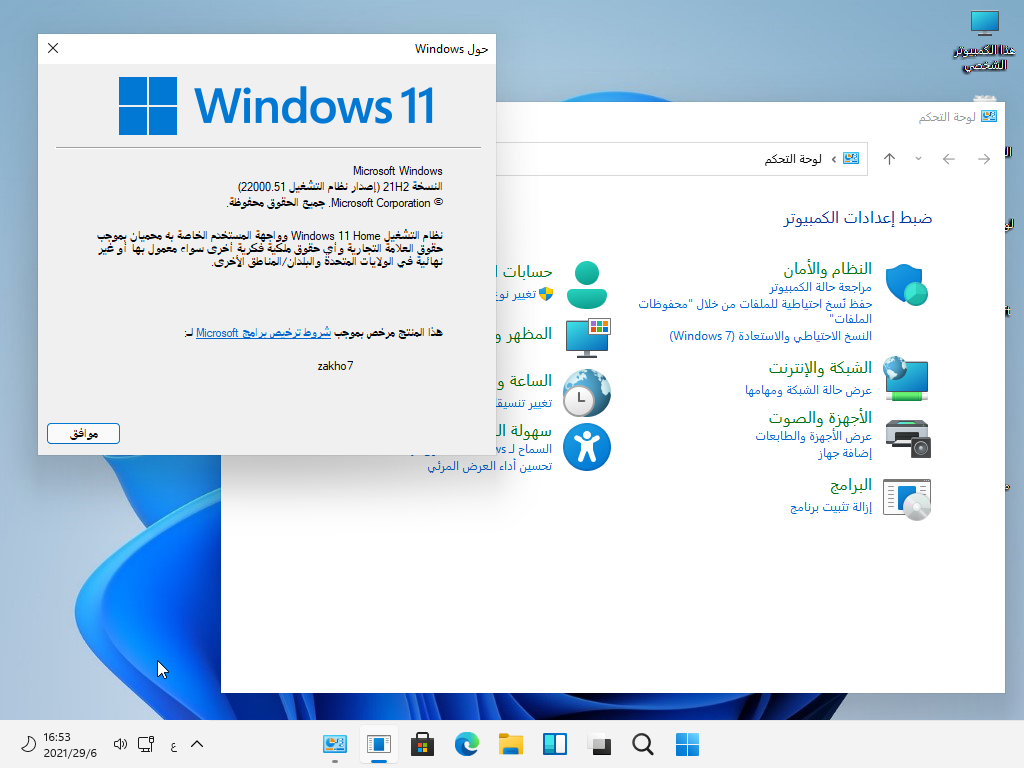
Task: Click the Appearance and Personalization monitor icon
Action: tap(588, 337)
